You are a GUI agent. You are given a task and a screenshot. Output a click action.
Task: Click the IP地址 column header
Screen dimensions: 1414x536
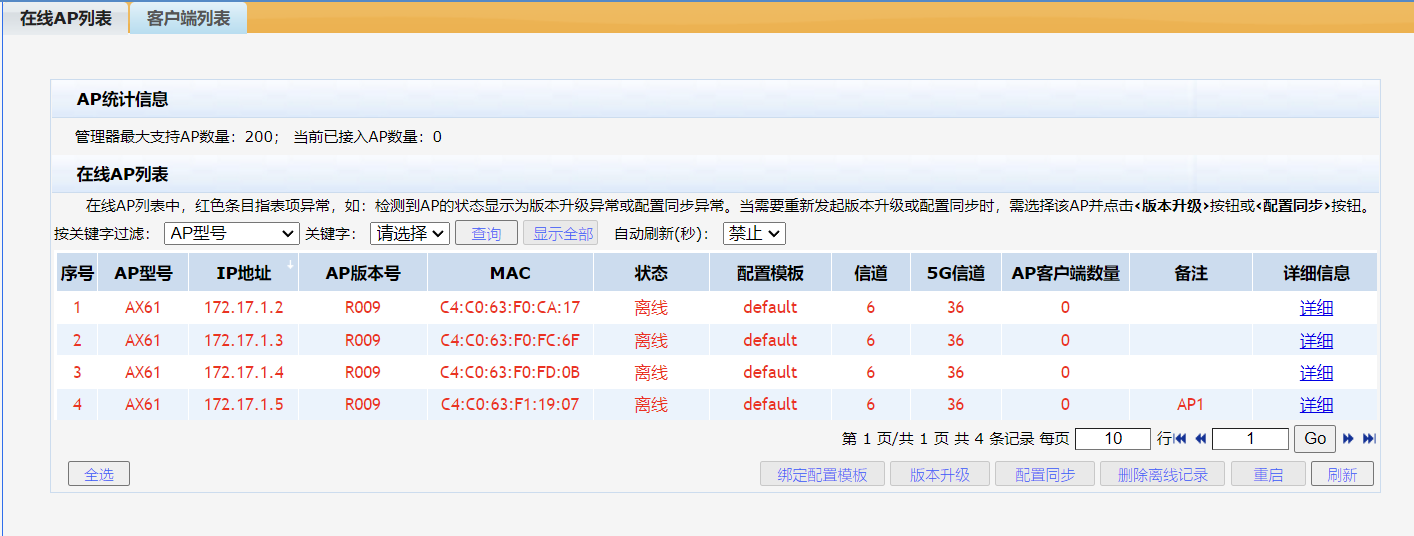(x=243, y=273)
